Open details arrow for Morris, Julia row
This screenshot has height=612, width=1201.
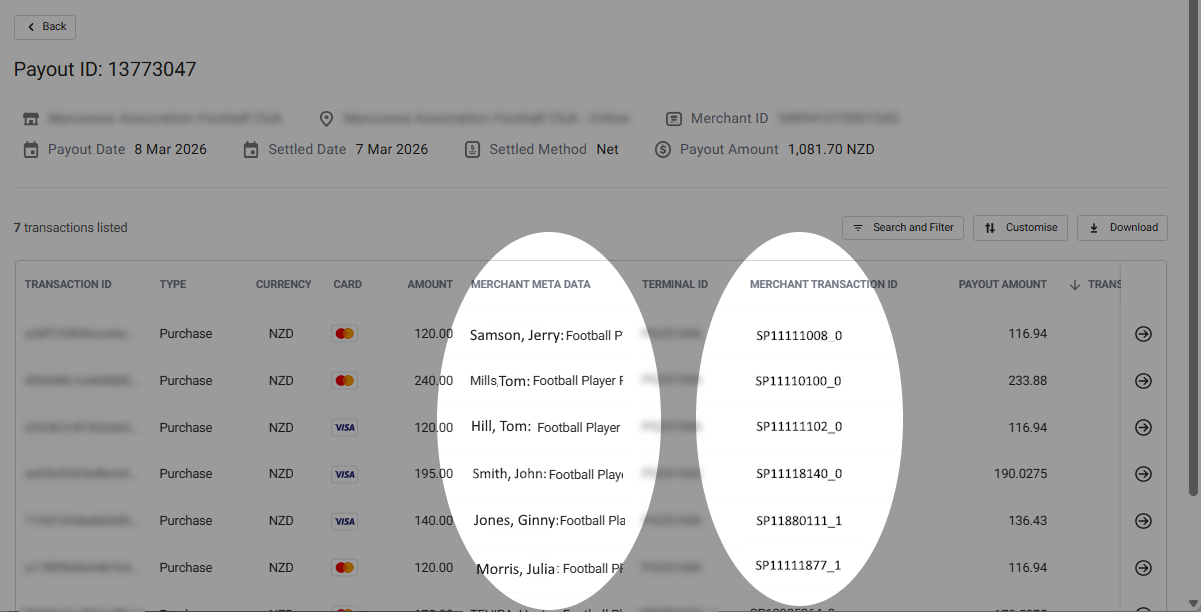(1143, 568)
